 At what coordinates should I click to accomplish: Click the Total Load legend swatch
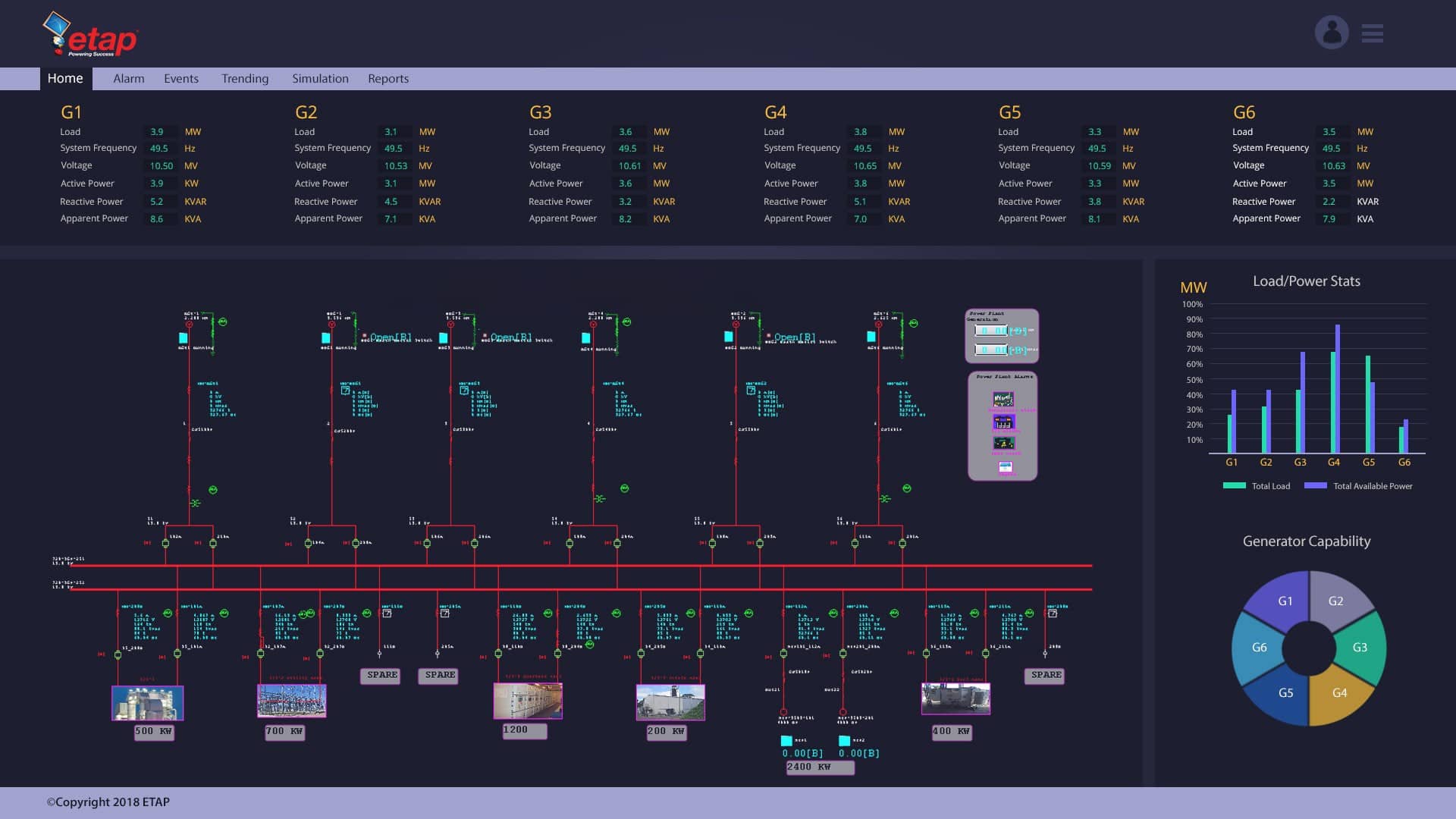coord(1233,485)
